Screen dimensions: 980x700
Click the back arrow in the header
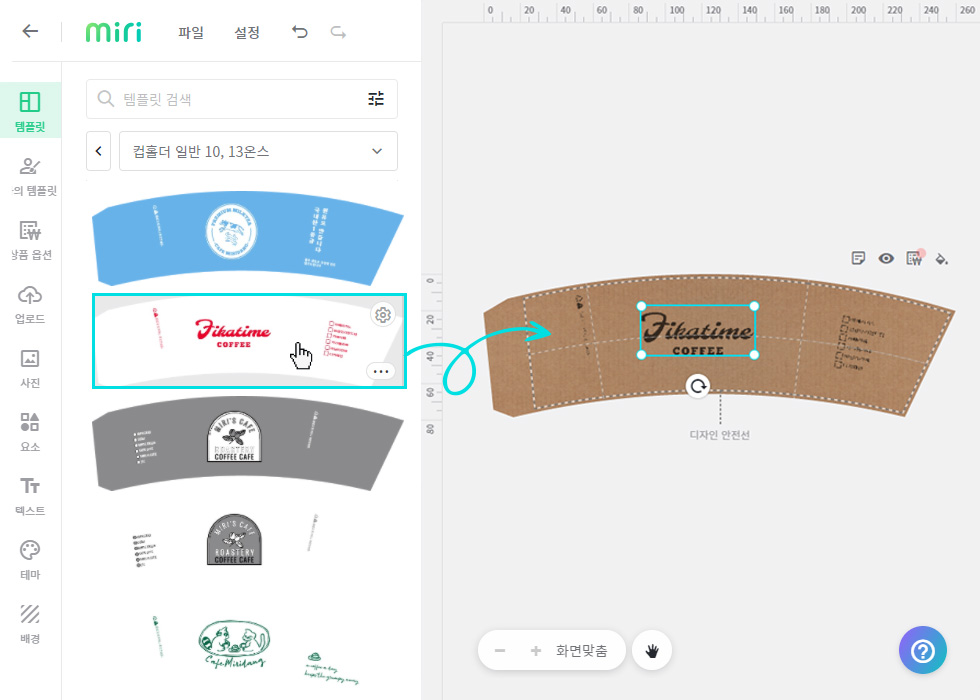tap(30, 31)
